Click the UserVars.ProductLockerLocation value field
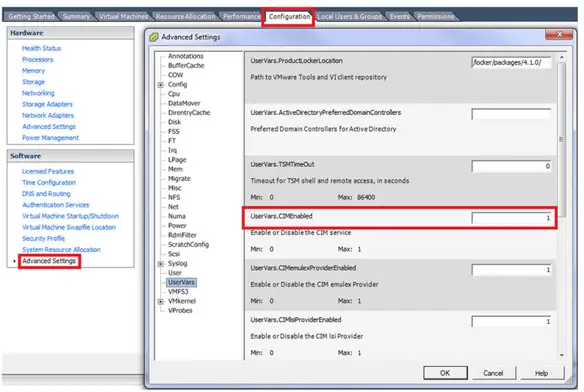 coord(511,62)
